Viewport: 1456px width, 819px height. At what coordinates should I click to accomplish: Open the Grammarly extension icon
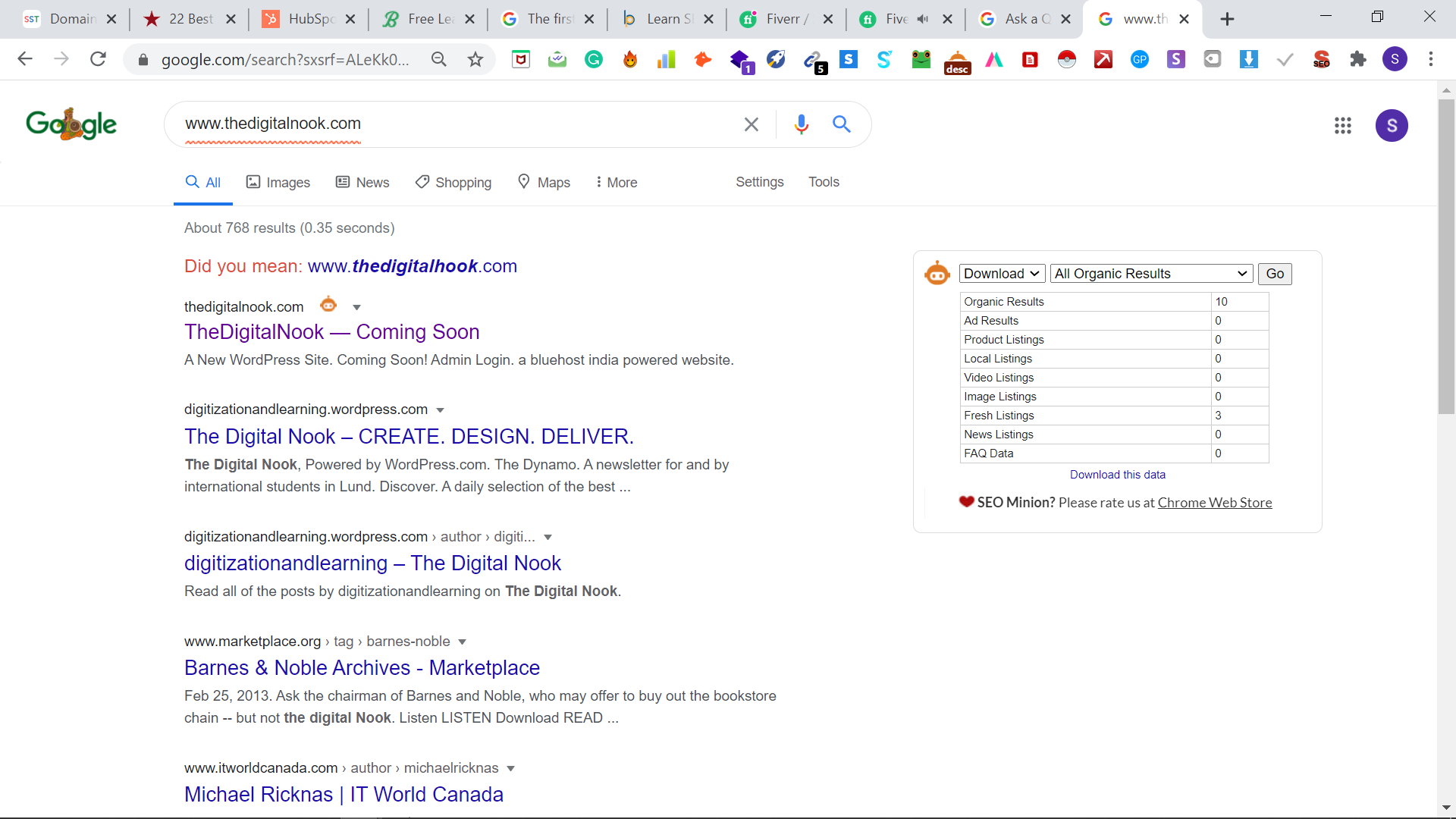(x=594, y=59)
